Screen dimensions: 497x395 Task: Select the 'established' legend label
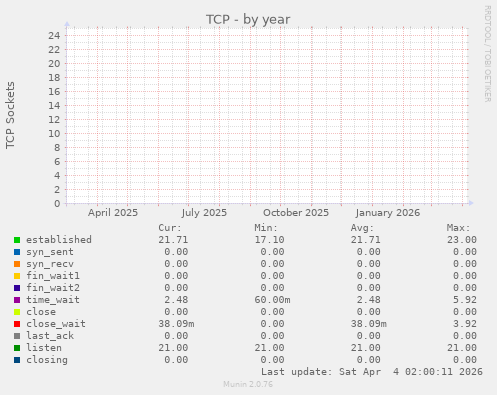[x=59, y=240]
